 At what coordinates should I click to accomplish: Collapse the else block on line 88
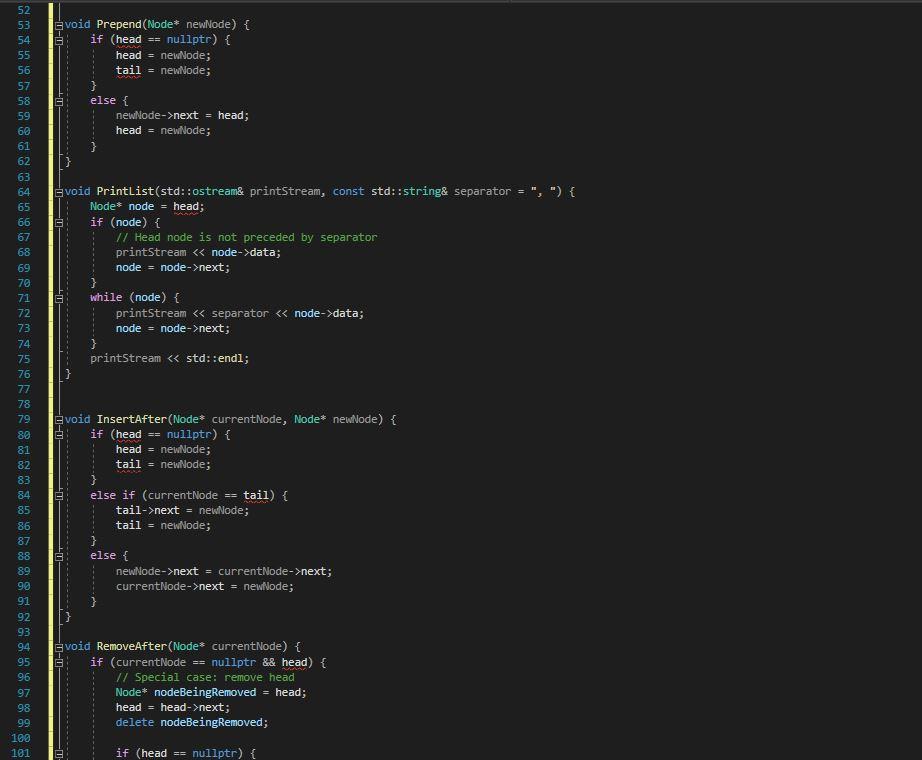pos(59,556)
